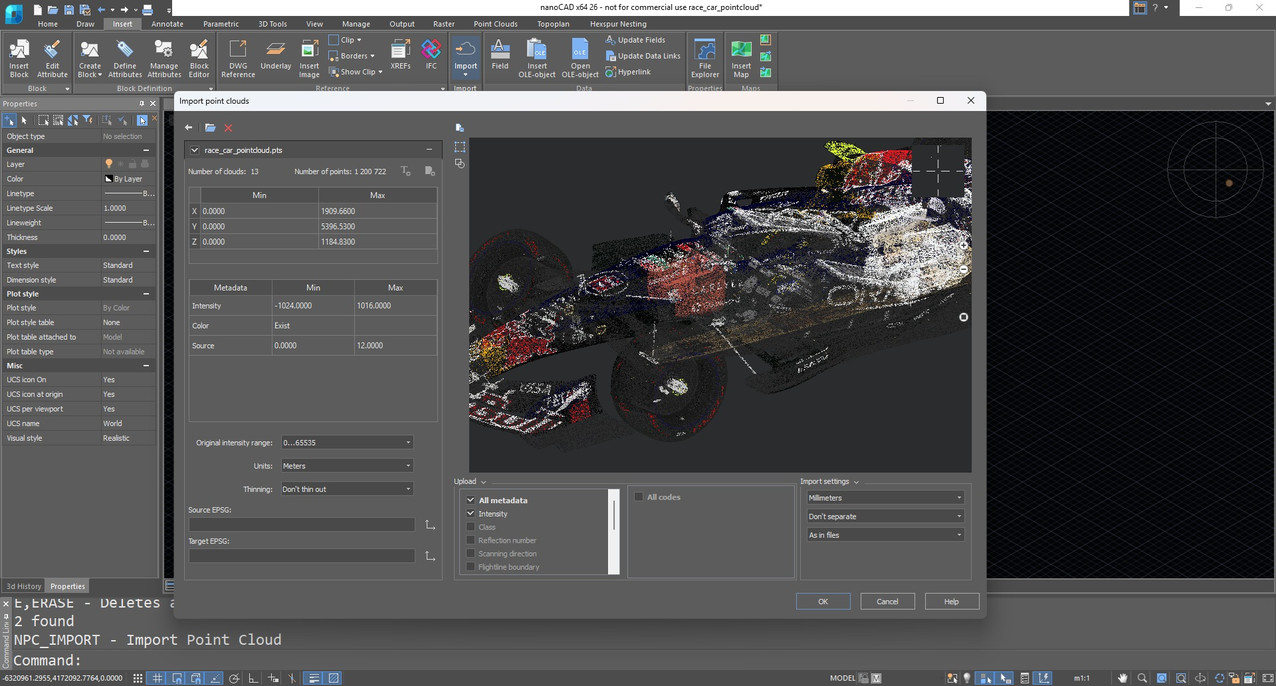The height and width of the screenshot is (686, 1276).
Task: Open the Manage Attributes tool
Action: click(164, 57)
